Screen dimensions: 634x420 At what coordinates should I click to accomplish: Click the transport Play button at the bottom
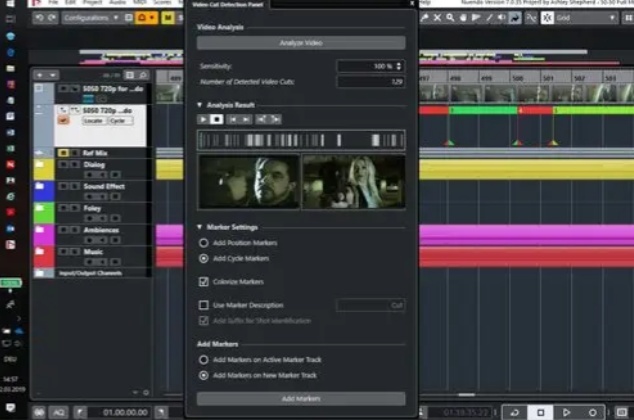[x=566, y=411]
